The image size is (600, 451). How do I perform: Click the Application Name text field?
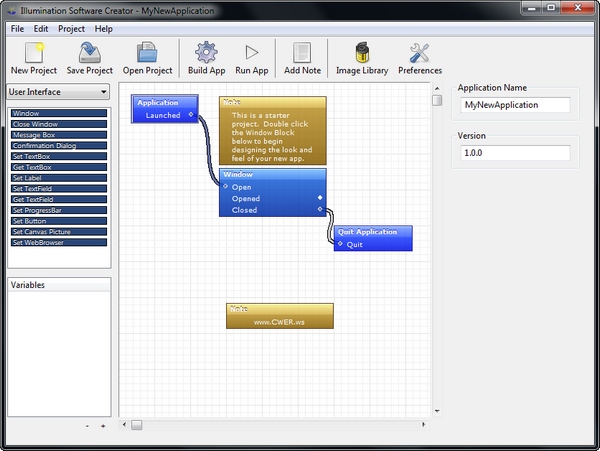click(x=514, y=105)
